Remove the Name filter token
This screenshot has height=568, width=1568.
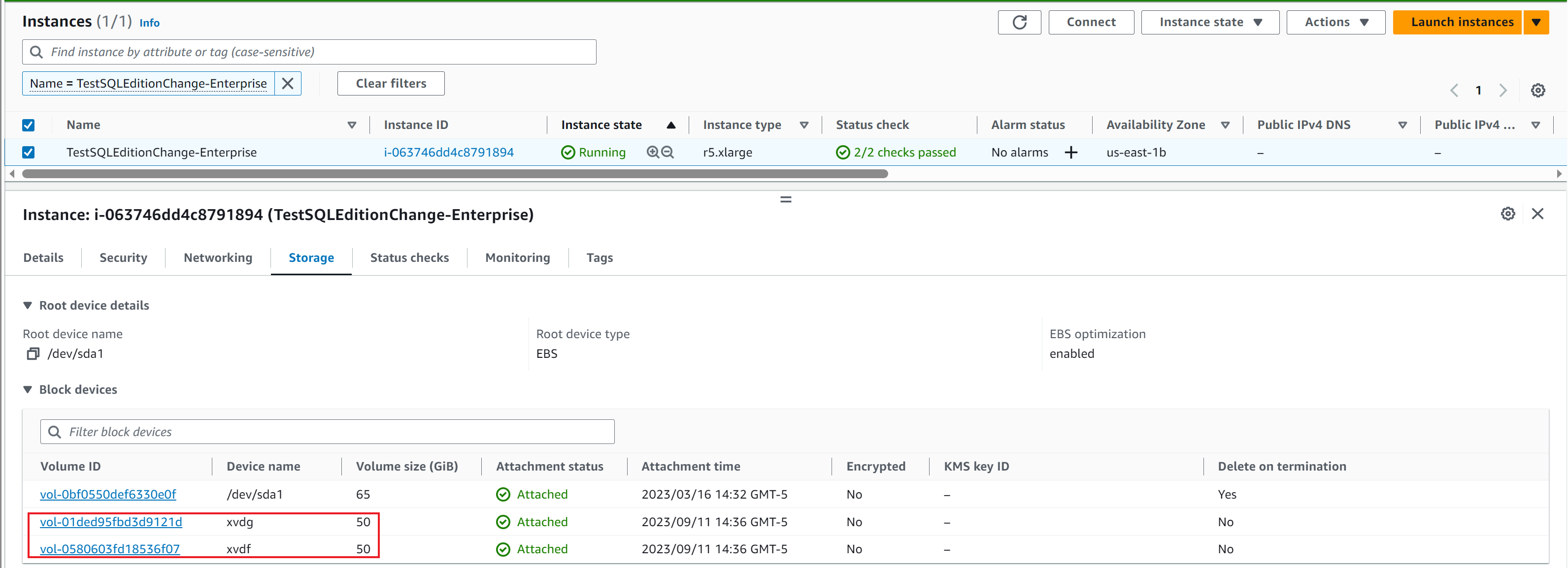click(287, 83)
